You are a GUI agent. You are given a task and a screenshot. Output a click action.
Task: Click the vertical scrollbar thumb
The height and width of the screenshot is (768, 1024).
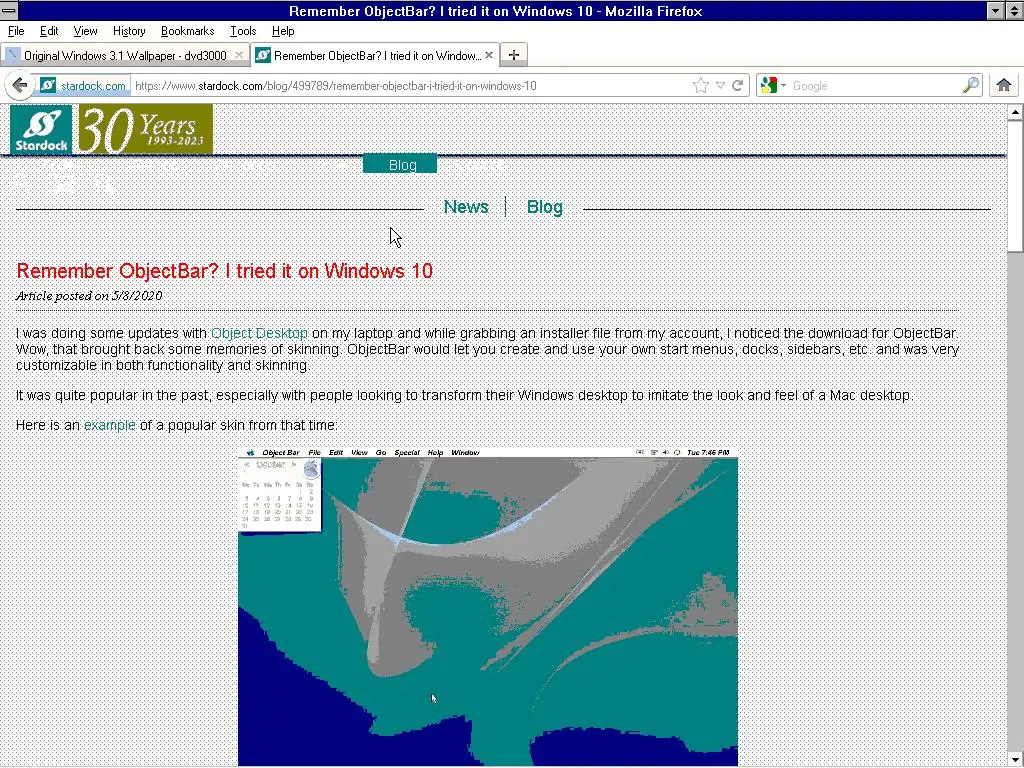pos(1015,185)
